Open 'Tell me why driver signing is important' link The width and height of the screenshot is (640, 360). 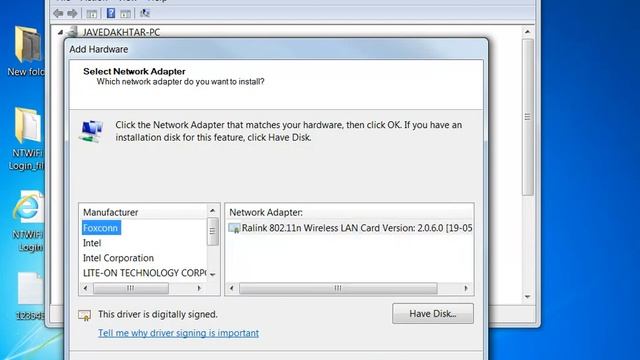click(178, 333)
